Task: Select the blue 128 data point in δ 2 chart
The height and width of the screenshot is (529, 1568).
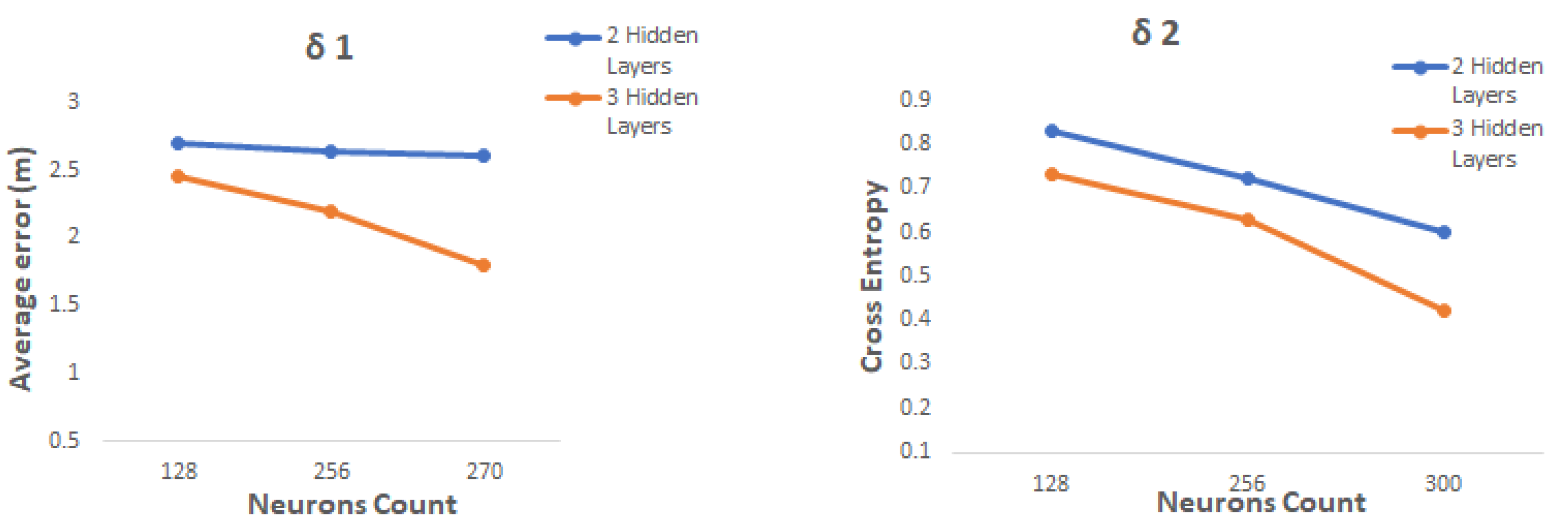Action: click(x=1051, y=131)
